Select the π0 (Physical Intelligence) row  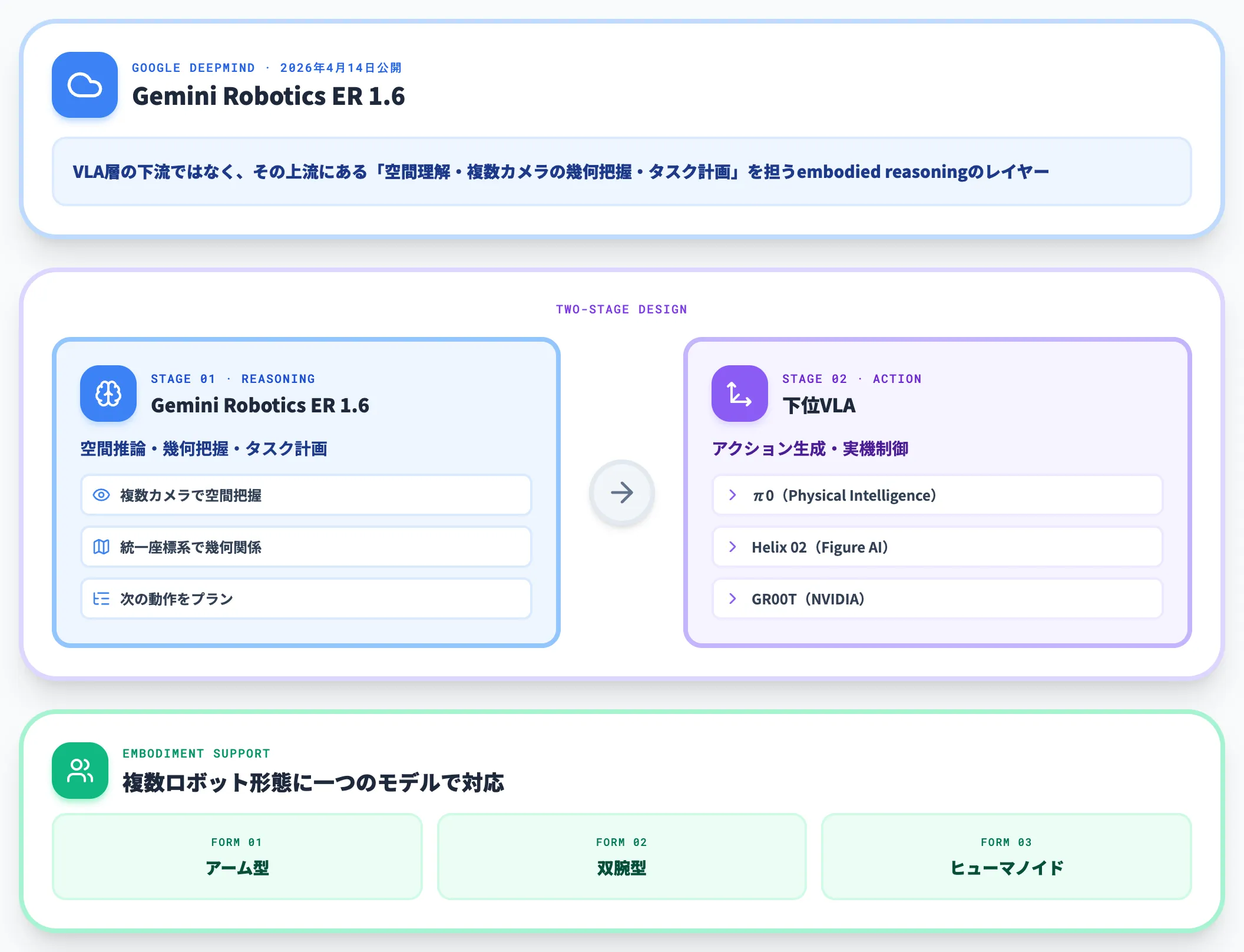coord(938,495)
